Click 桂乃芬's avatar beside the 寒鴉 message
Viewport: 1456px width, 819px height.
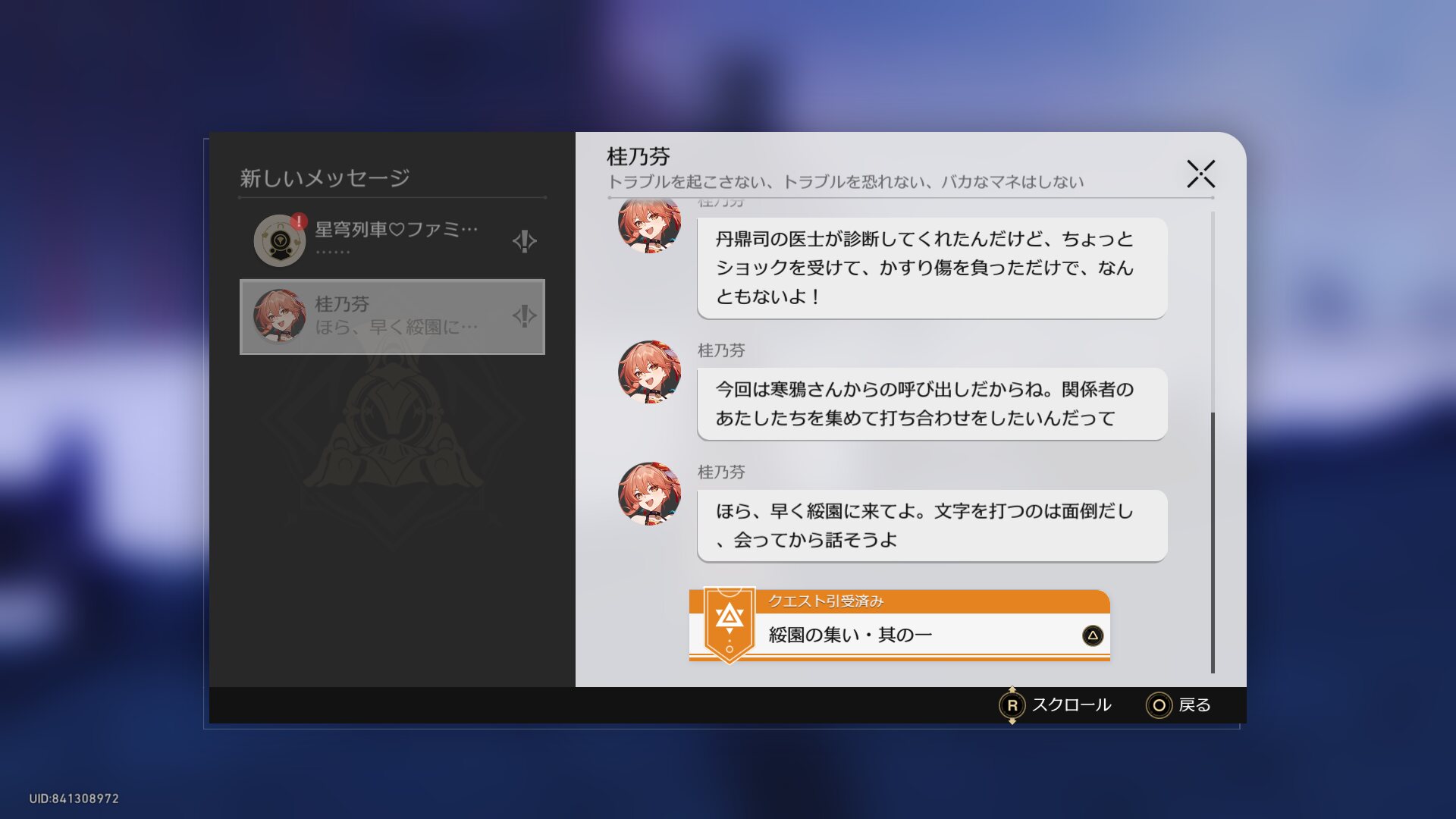click(x=649, y=372)
